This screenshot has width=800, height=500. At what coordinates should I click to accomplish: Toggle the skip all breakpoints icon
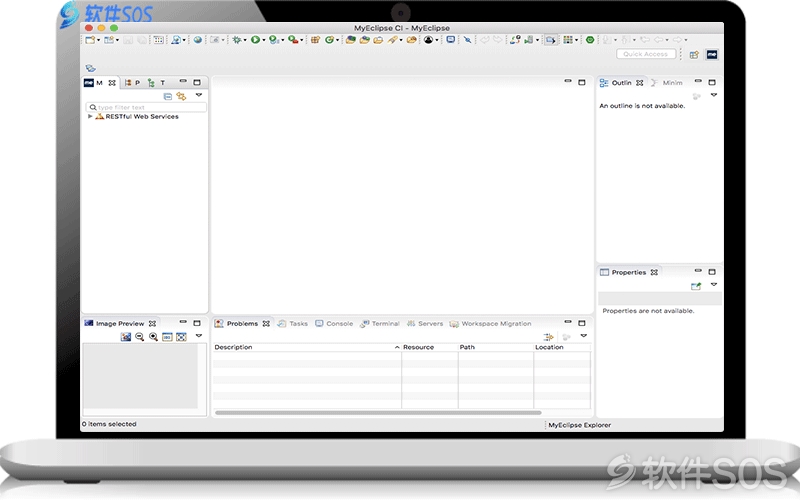tap(467, 40)
